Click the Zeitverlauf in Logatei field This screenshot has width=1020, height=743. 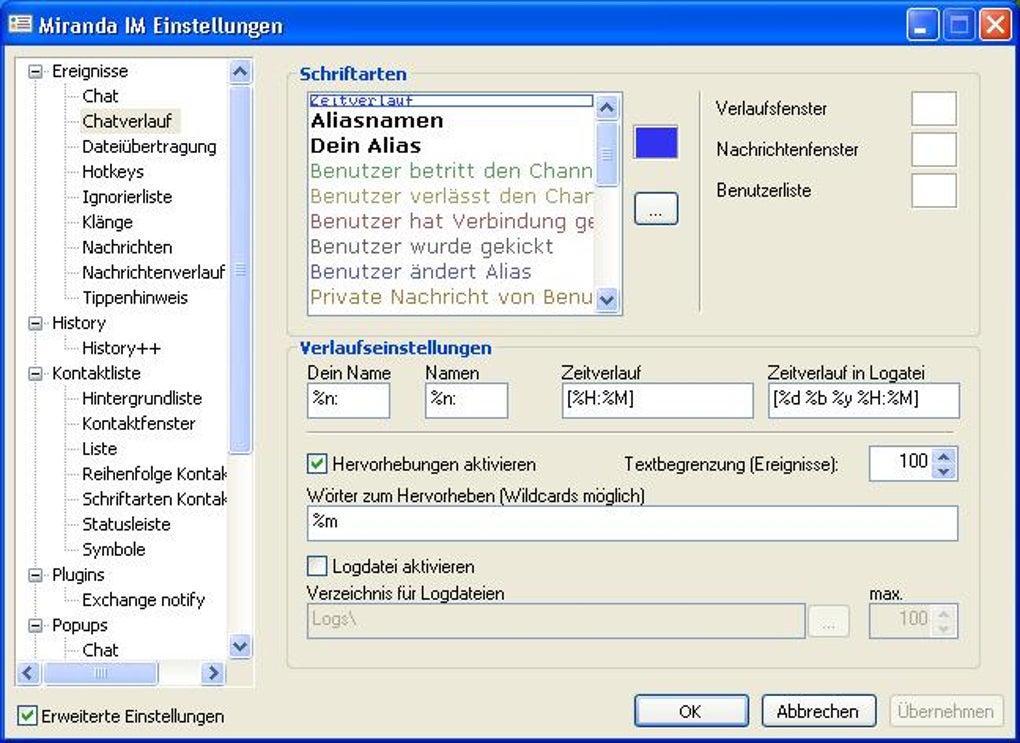(863, 400)
